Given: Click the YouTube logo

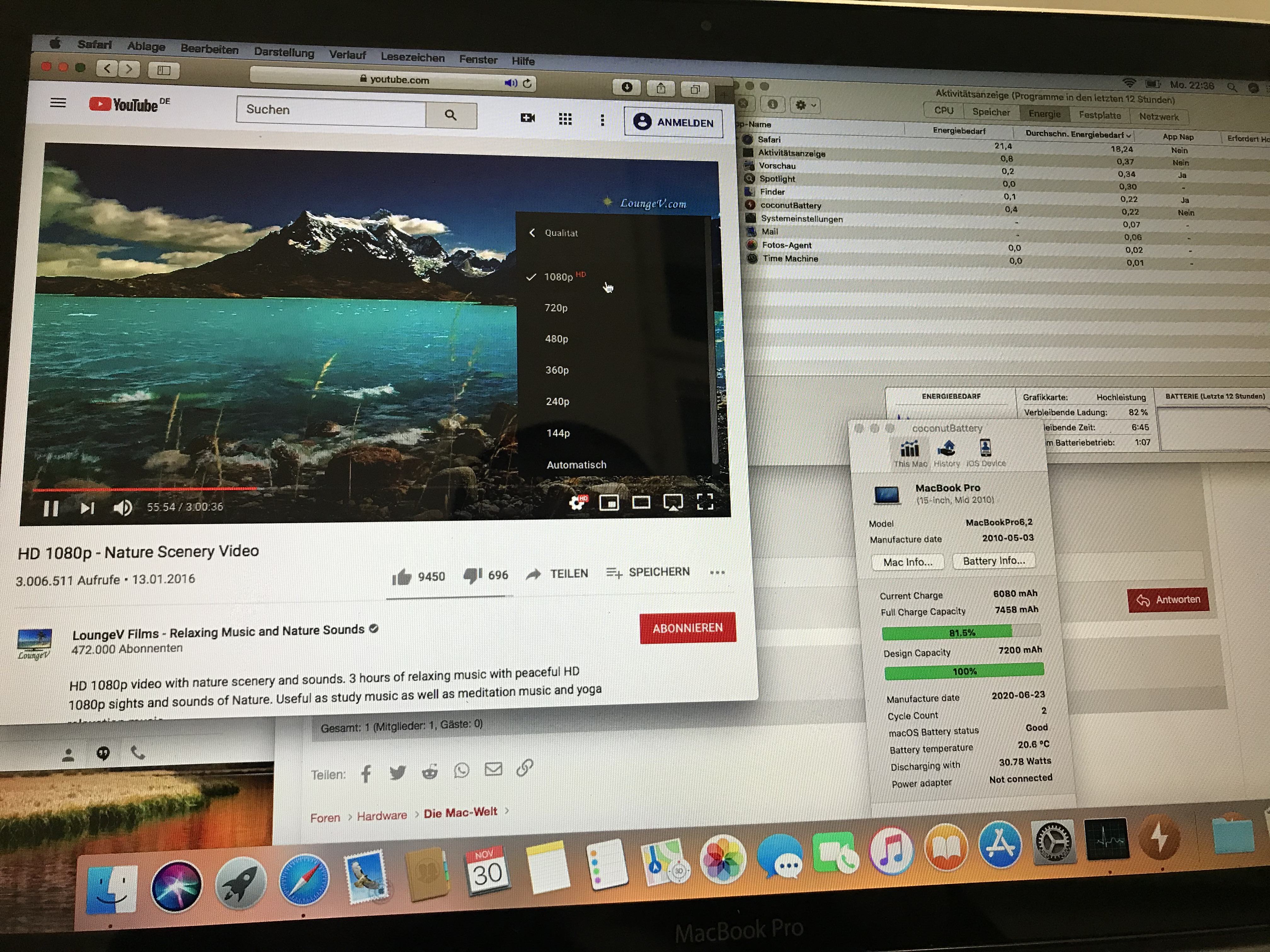Looking at the screenshot, I should (x=129, y=105).
